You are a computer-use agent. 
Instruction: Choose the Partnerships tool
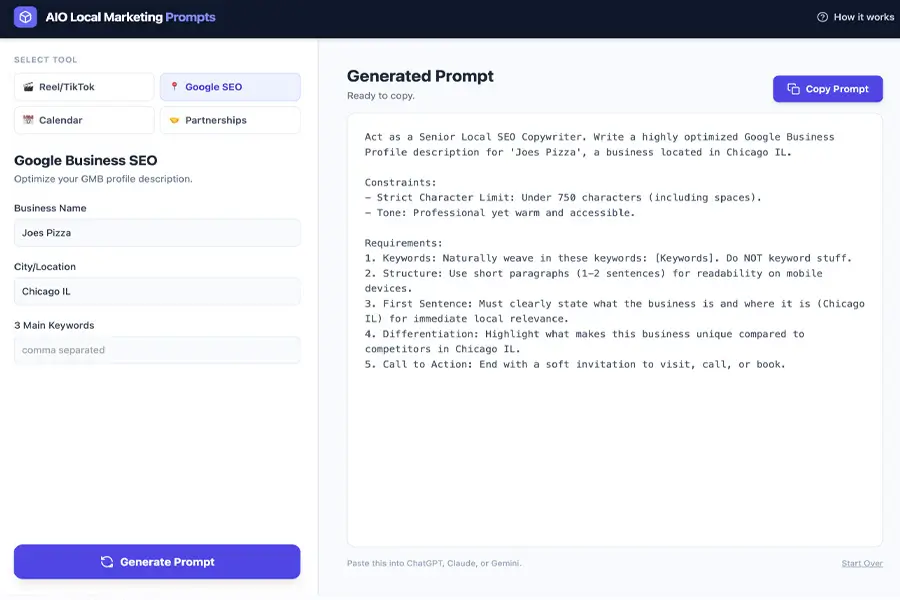pos(230,120)
